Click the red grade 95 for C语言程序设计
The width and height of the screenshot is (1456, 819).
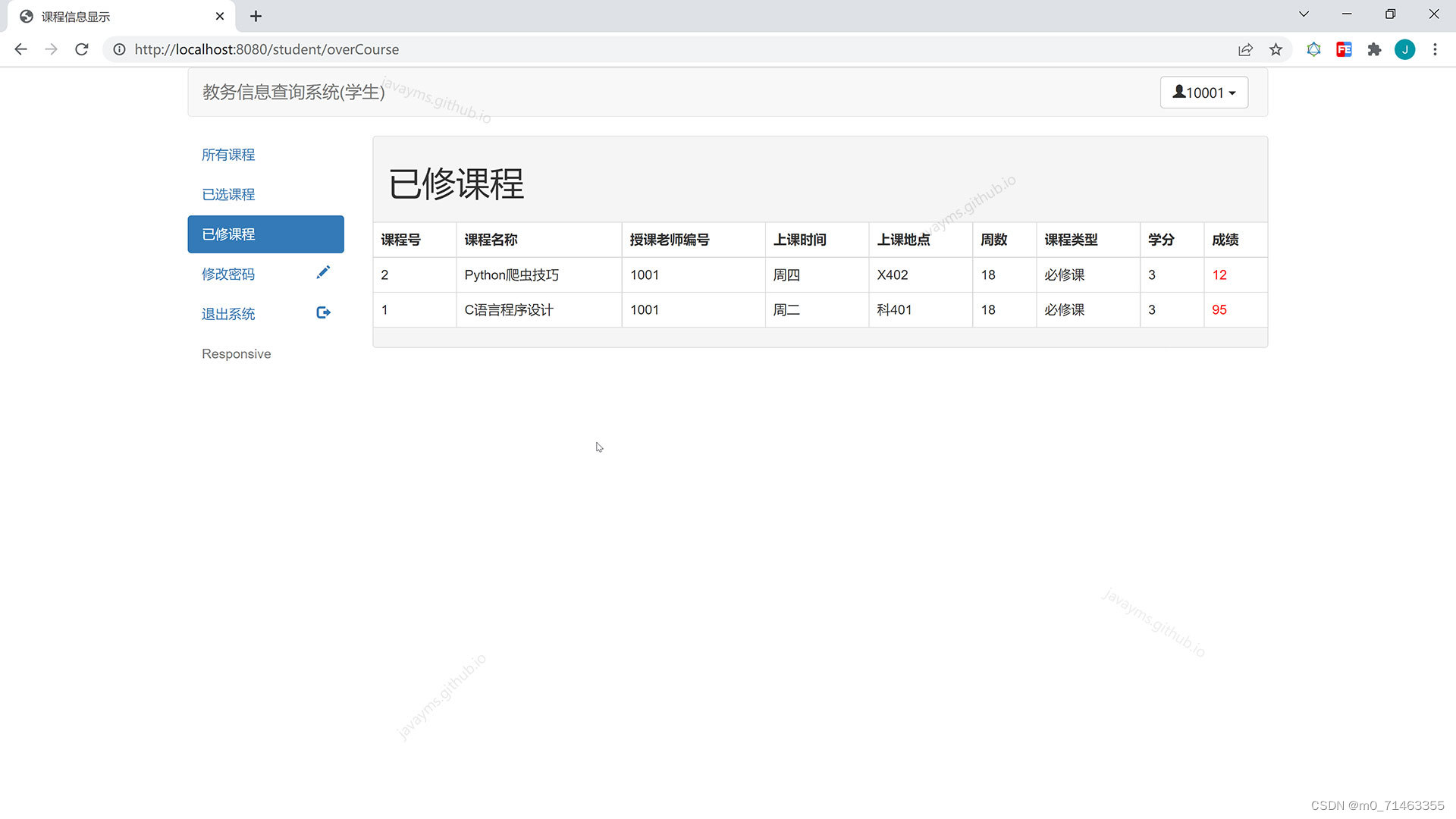tap(1219, 309)
